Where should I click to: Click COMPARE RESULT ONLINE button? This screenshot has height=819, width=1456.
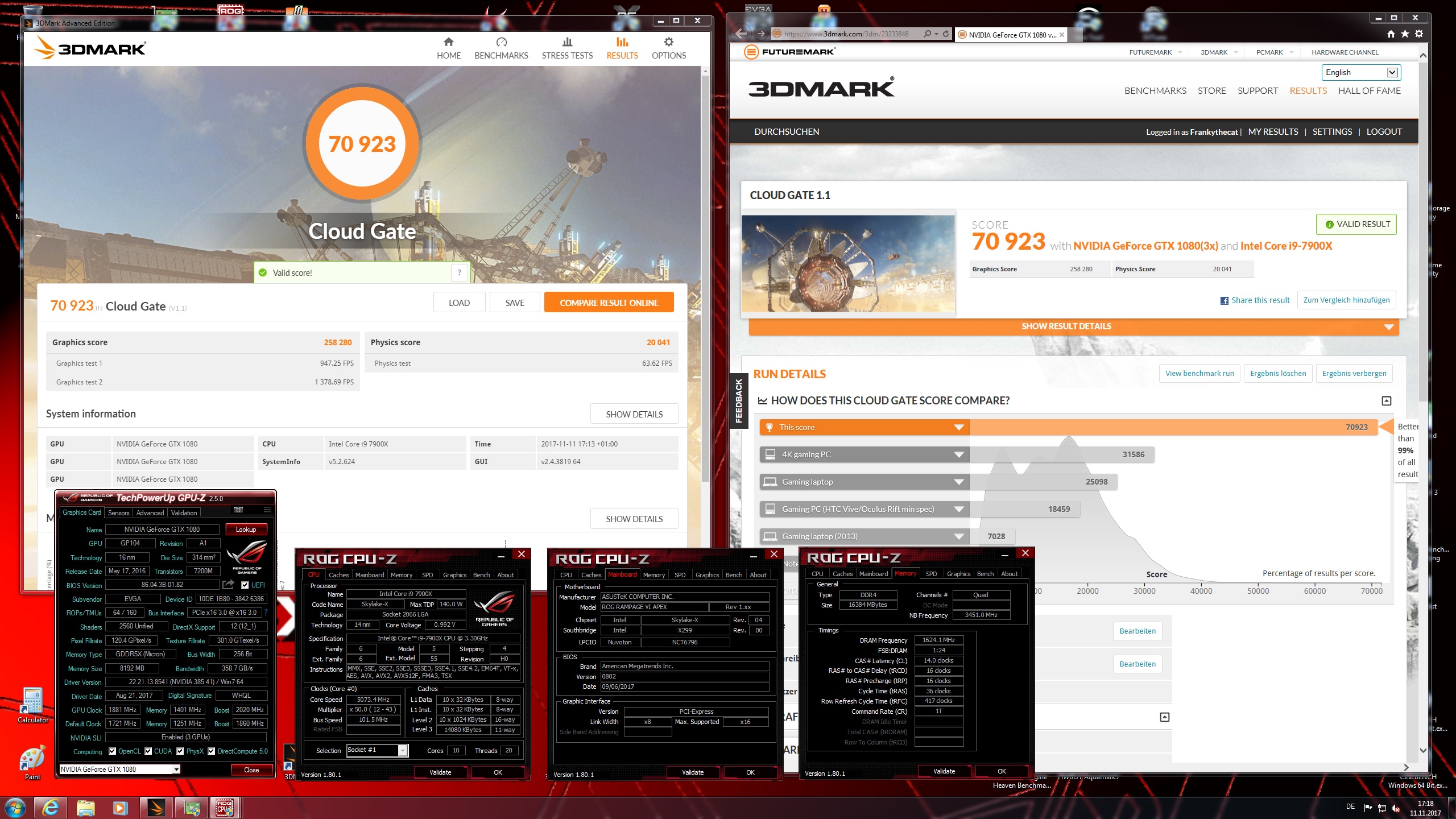(609, 303)
